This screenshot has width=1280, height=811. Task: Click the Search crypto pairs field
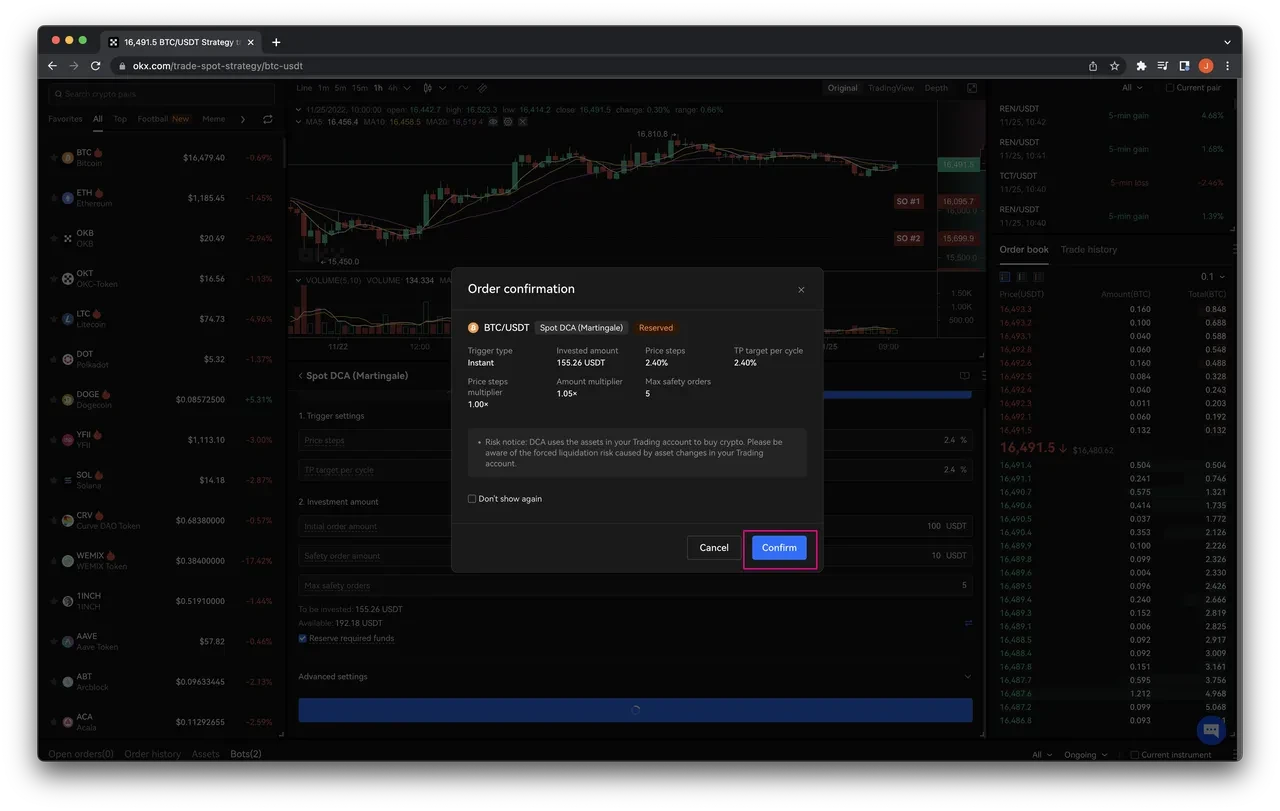tap(160, 94)
